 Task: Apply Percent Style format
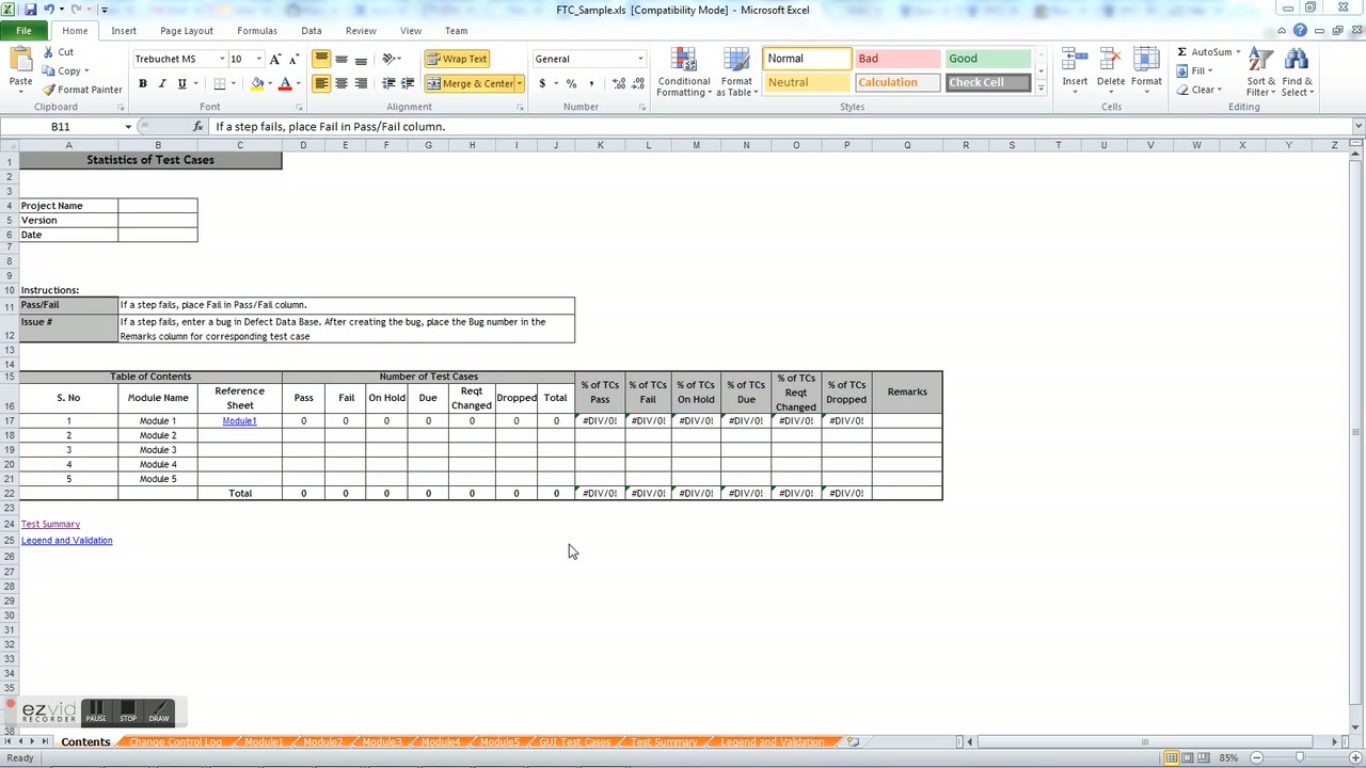[x=571, y=84]
